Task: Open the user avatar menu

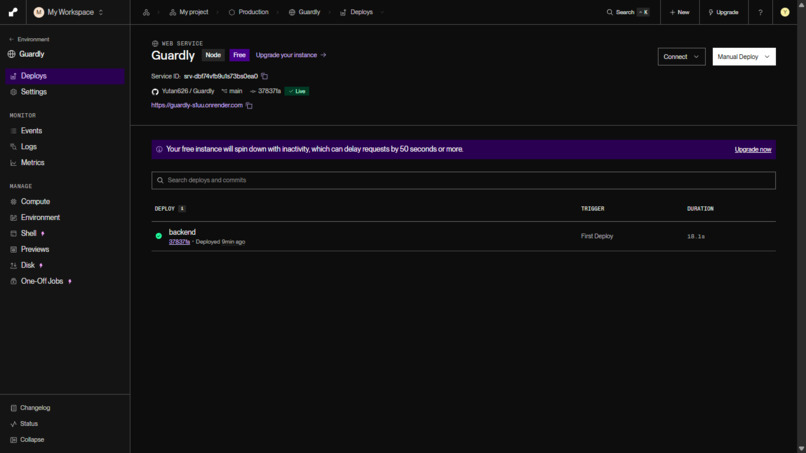Action: 784,12
